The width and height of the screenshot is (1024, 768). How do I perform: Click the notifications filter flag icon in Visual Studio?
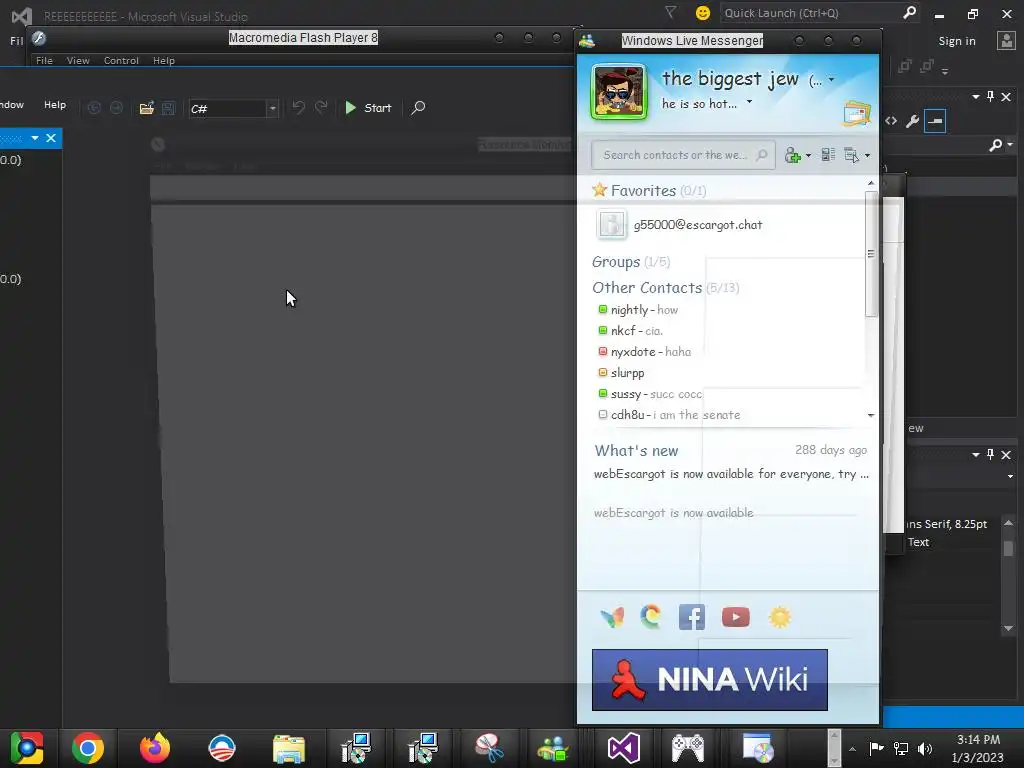click(x=670, y=12)
